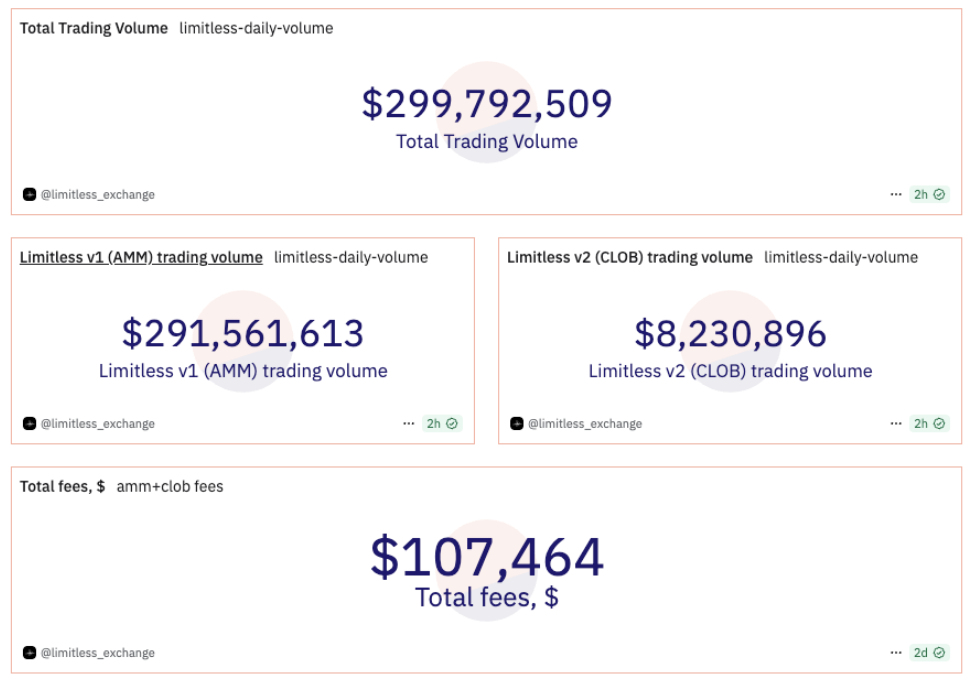Expand the ellipsis menu in Limitless v2 (CLOB) panel
978x690 pixels.
point(896,424)
